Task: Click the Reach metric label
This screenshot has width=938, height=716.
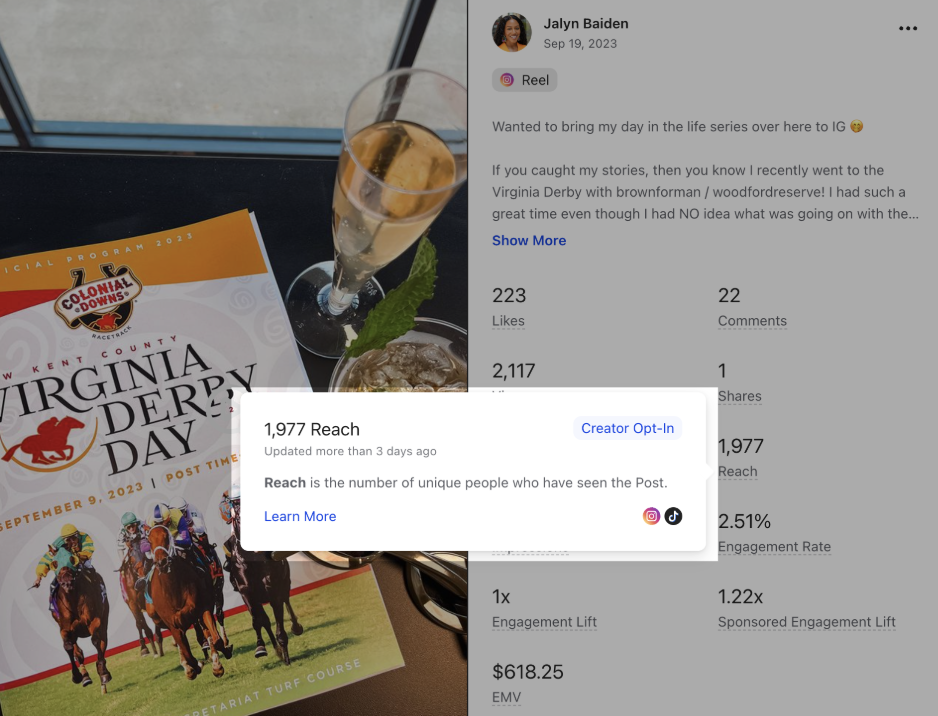Action: pyautogui.click(x=737, y=471)
